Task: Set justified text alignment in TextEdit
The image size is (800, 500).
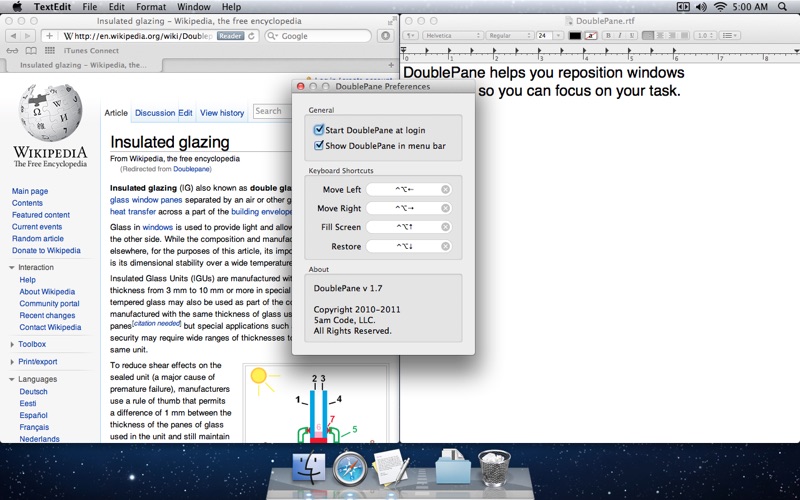Action: pyautogui.click(x=684, y=35)
